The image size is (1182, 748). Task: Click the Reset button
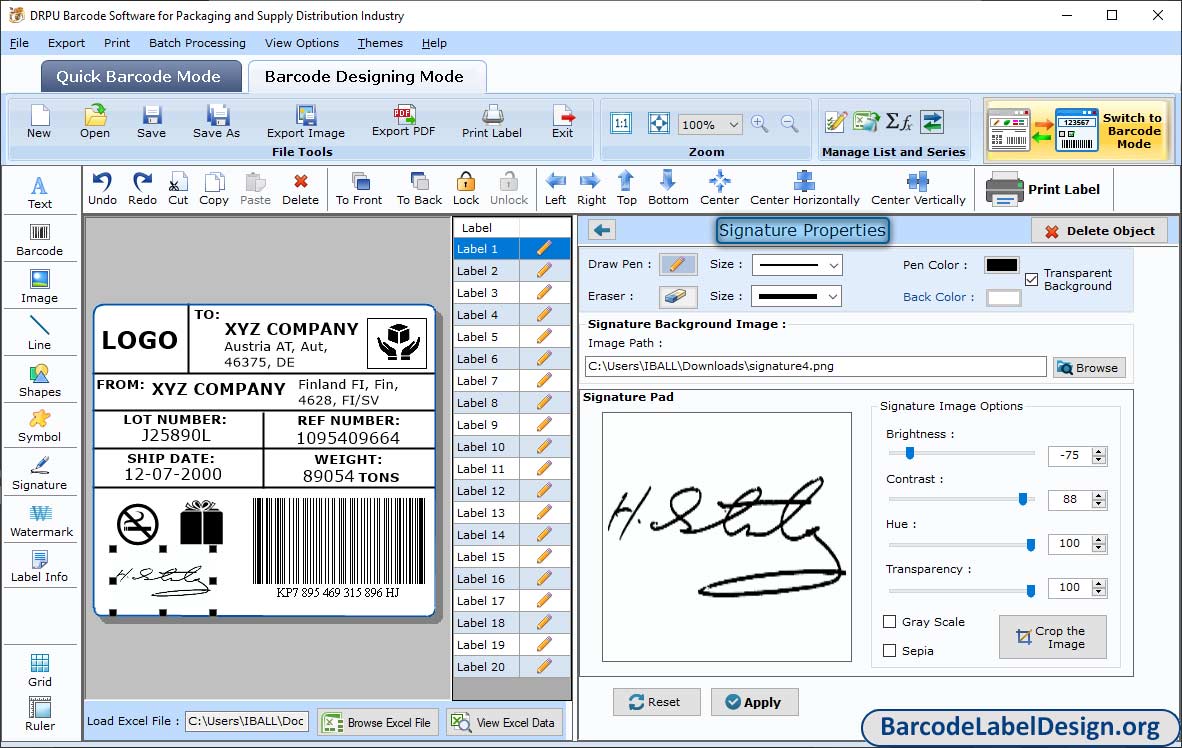click(656, 702)
